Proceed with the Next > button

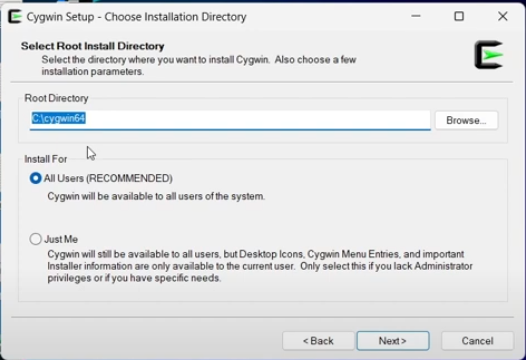pyautogui.click(x=393, y=341)
